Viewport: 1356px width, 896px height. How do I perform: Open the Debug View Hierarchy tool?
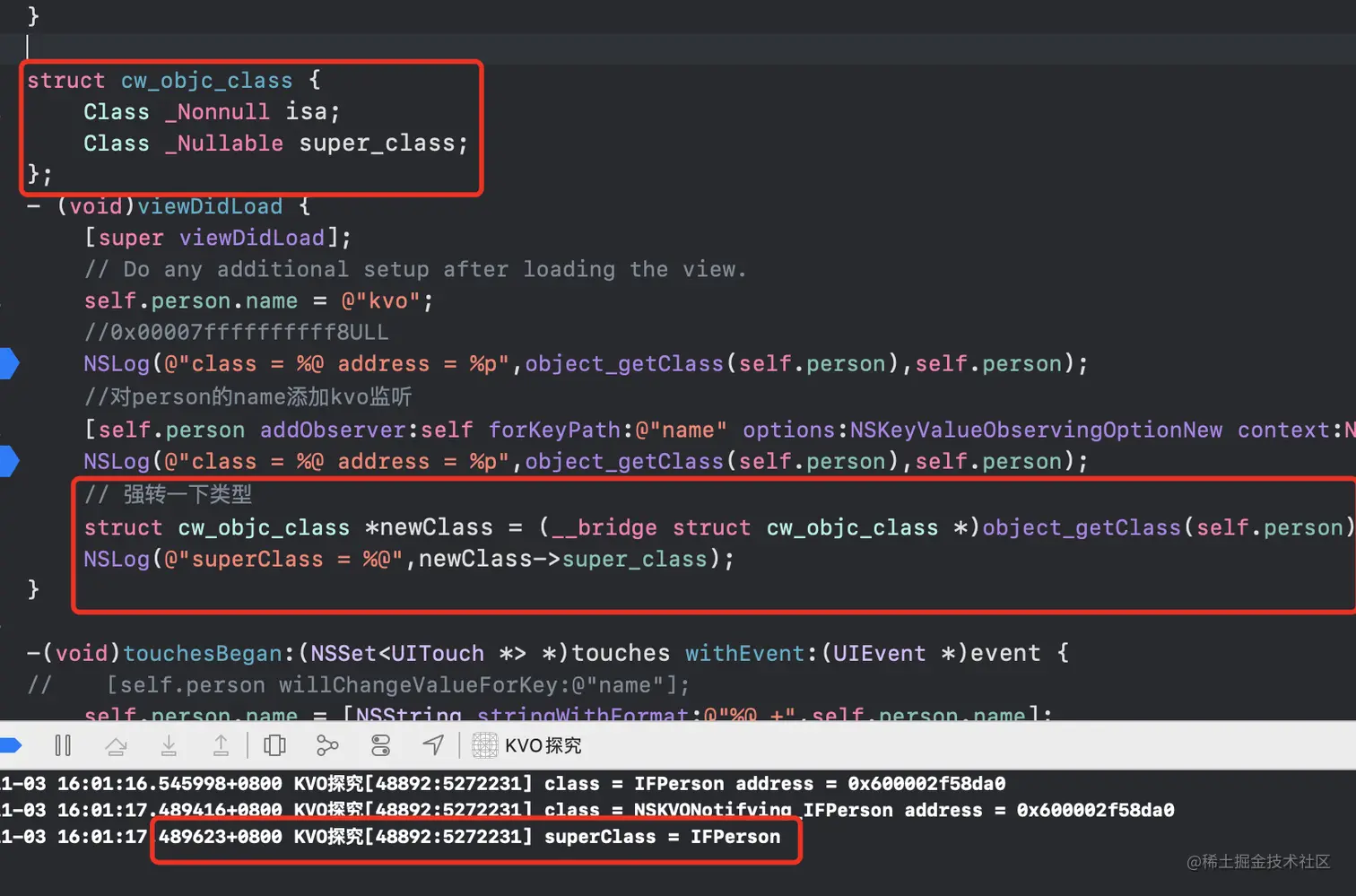click(275, 745)
